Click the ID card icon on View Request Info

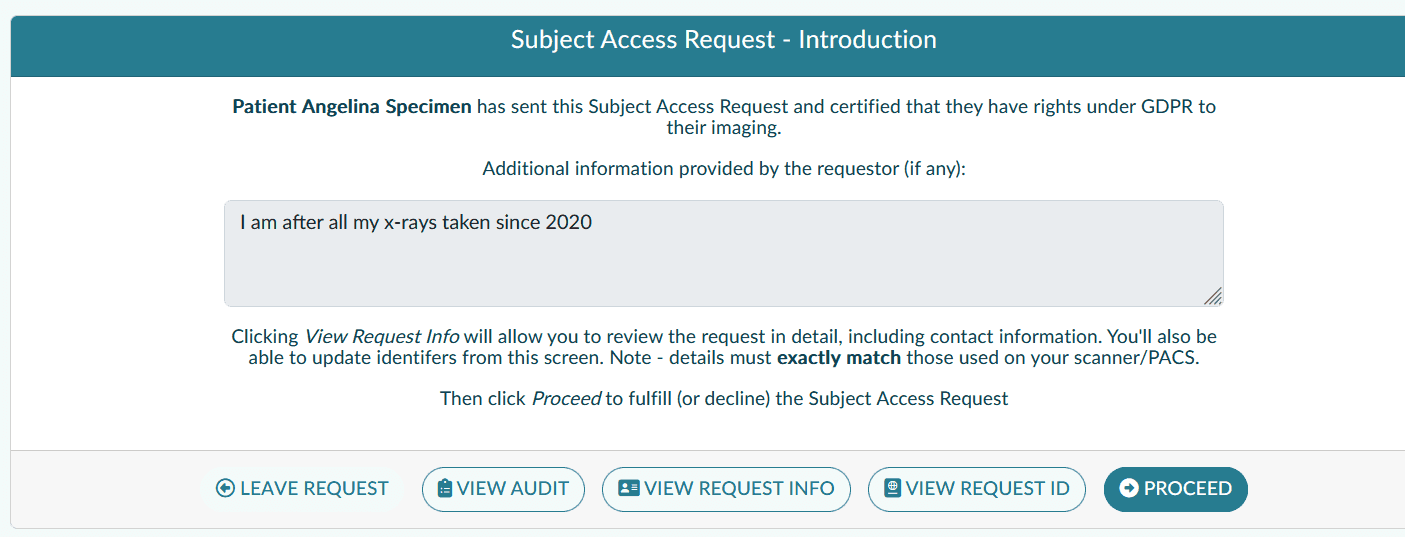pyautogui.click(x=629, y=488)
